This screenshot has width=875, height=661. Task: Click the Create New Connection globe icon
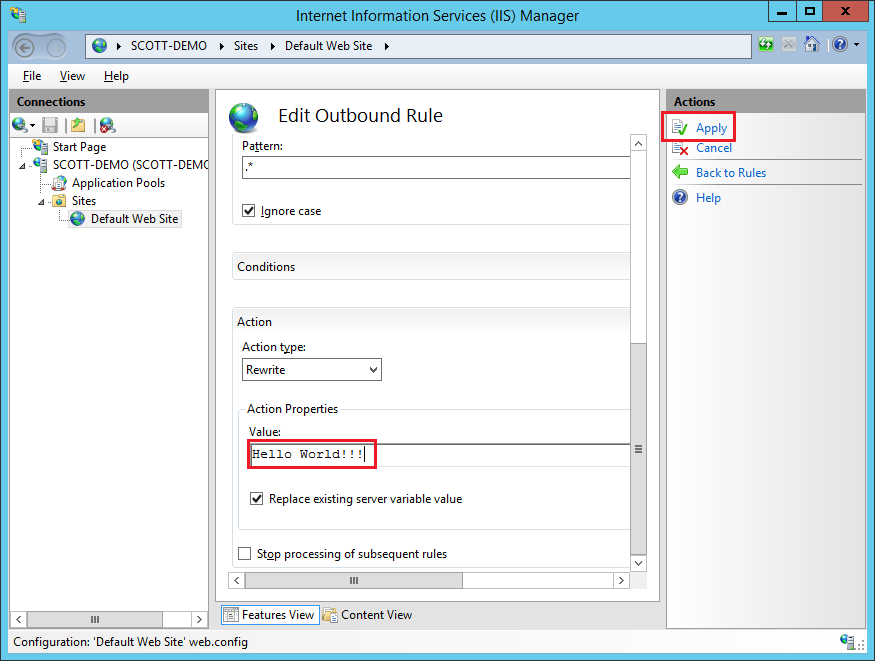(19, 125)
